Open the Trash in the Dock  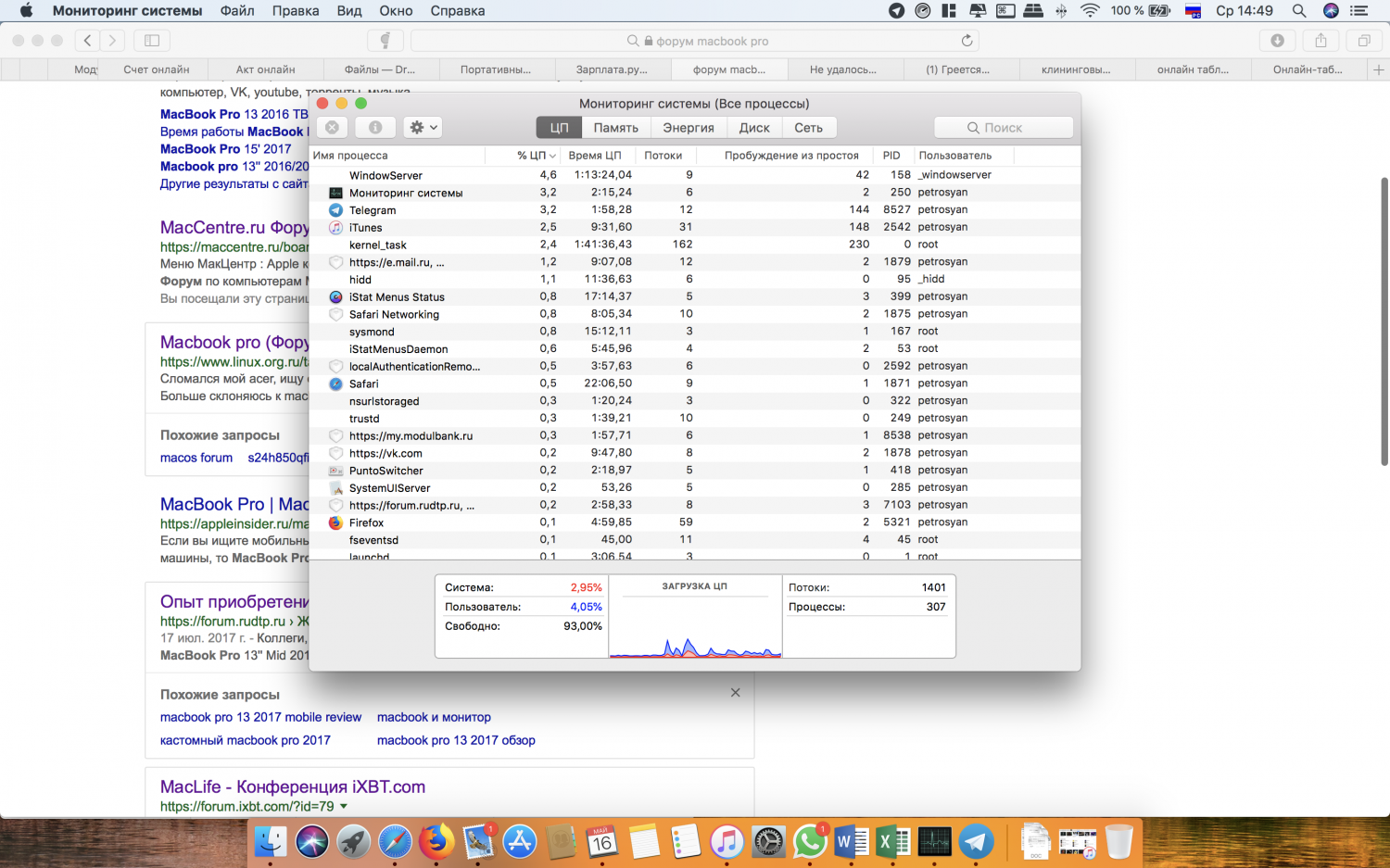pyautogui.click(x=1119, y=841)
